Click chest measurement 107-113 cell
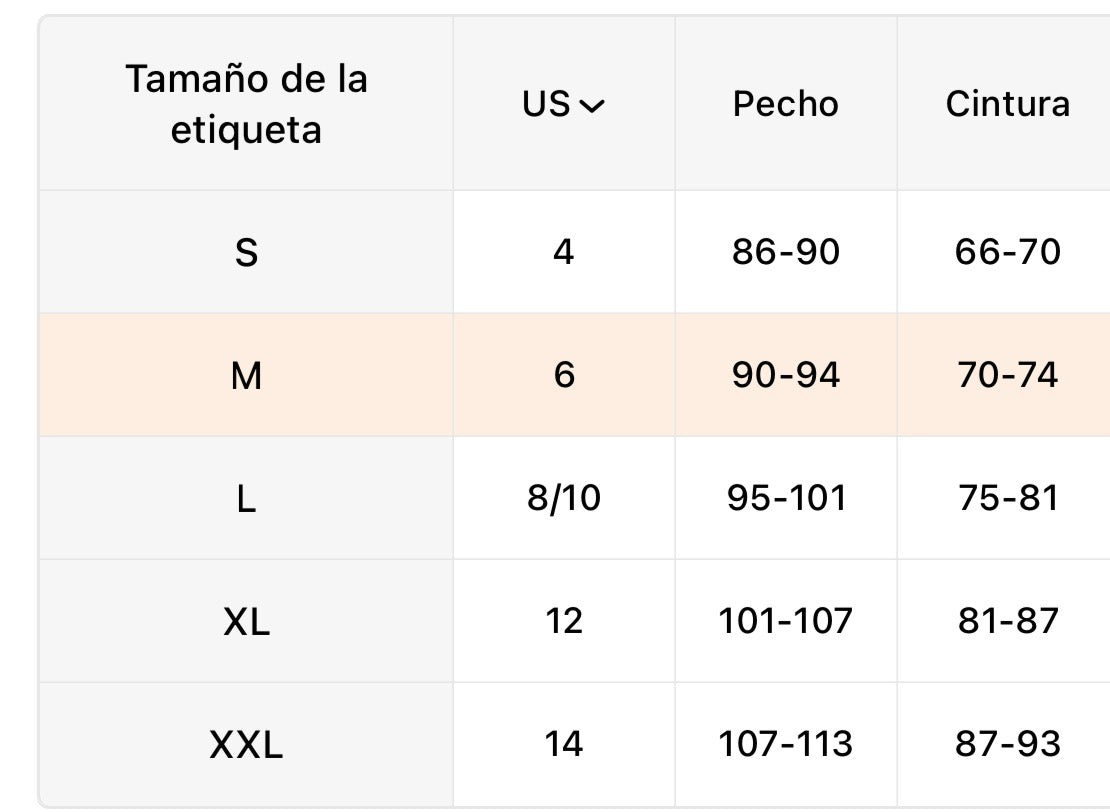The width and height of the screenshot is (1110, 812). click(x=786, y=744)
